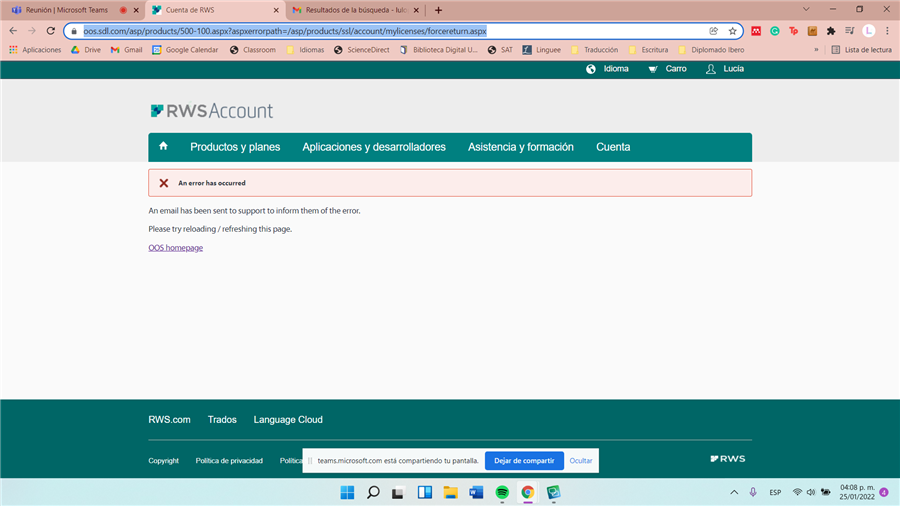Close the Cuenta de RWS tab
The height and width of the screenshot is (506, 900).
(x=276, y=10)
